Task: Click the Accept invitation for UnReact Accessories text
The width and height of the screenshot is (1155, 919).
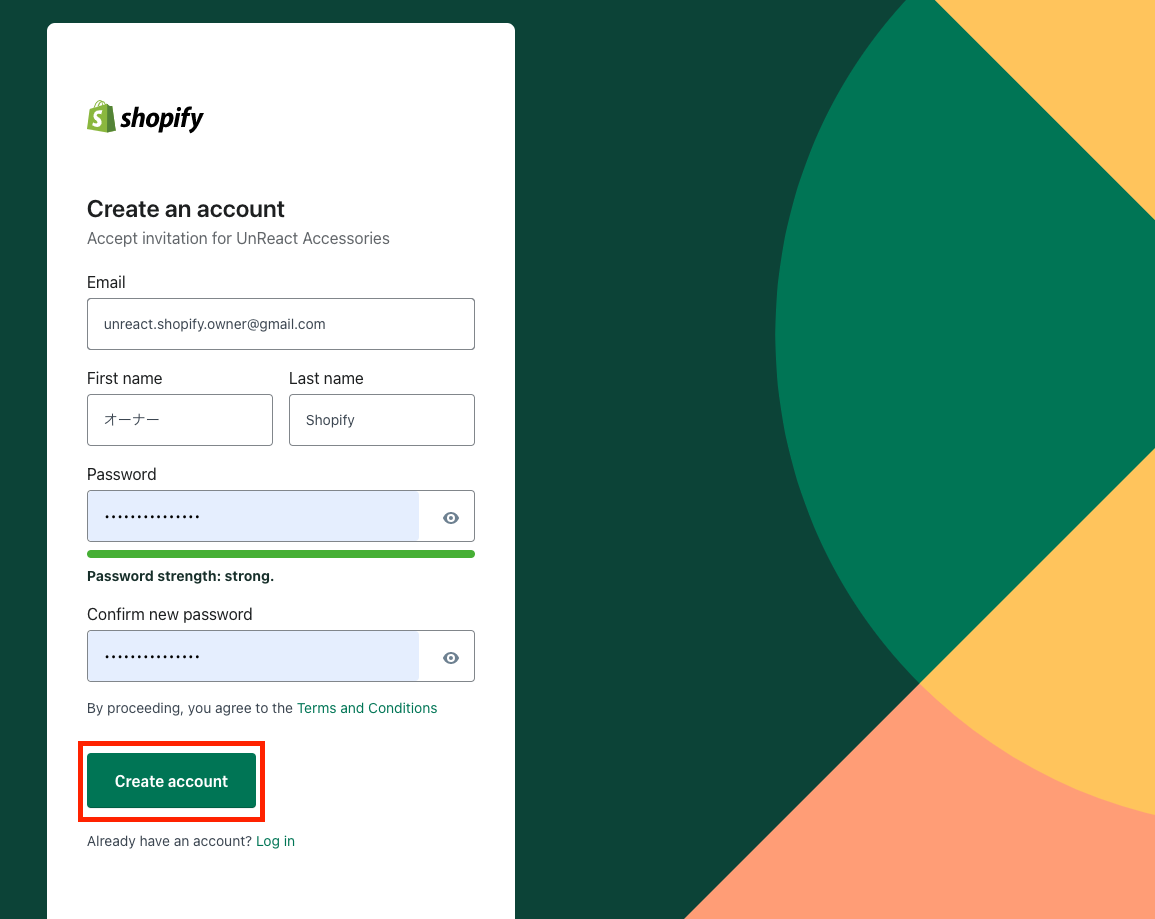Action: point(238,239)
